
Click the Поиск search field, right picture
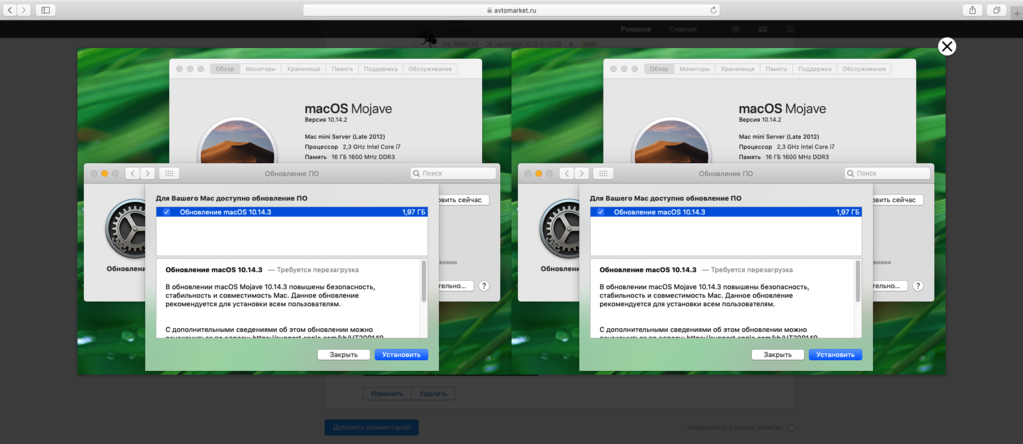(887, 173)
